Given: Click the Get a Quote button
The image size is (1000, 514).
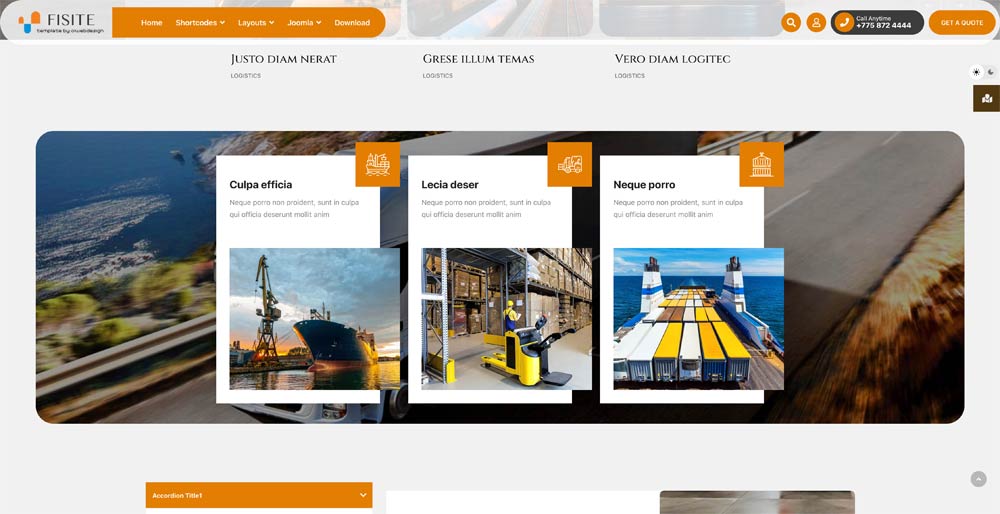Looking at the screenshot, I should (x=961, y=23).
